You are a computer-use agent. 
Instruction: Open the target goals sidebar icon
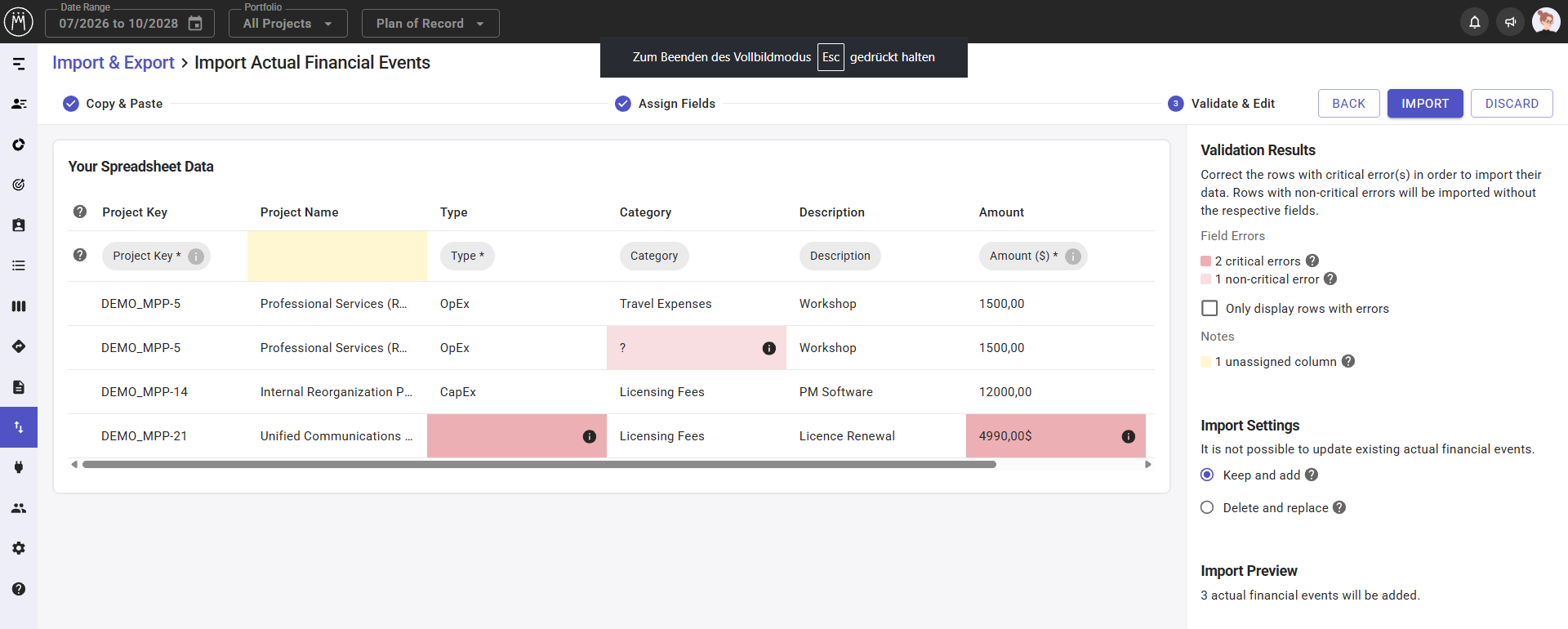[19, 185]
